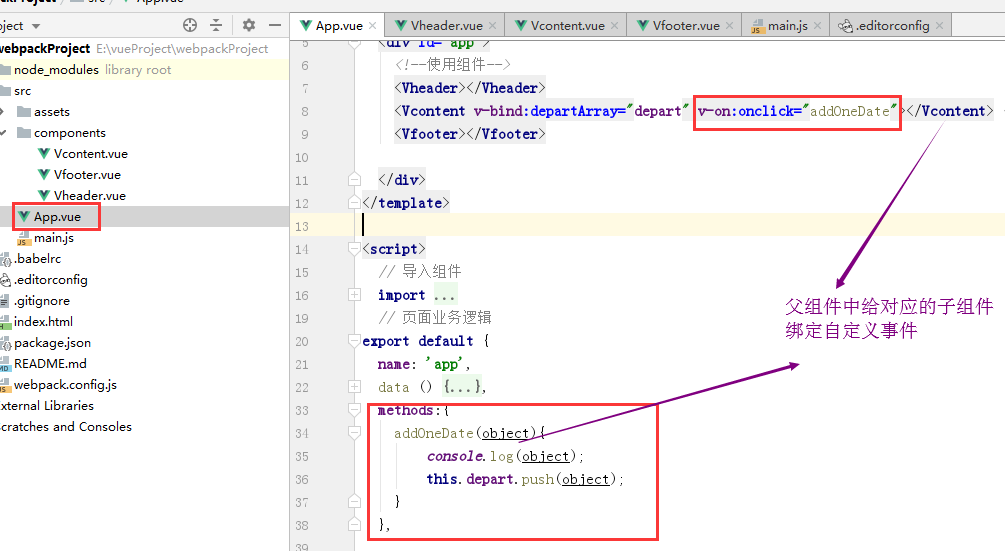
Task: Click the config icon on .editorconfig tab
Action: click(x=845, y=26)
